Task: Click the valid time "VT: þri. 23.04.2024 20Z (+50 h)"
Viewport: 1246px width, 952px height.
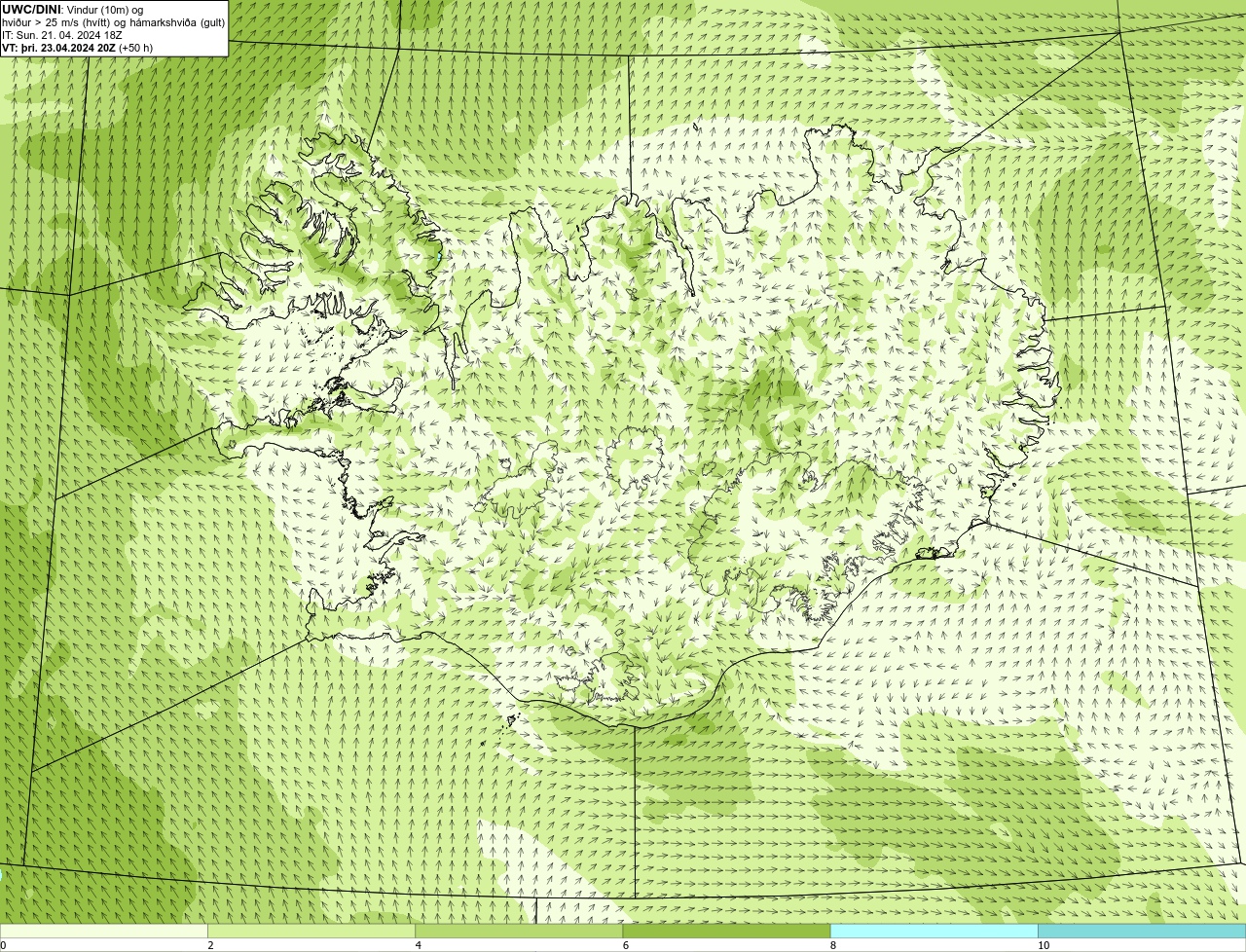Action: (77, 48)
